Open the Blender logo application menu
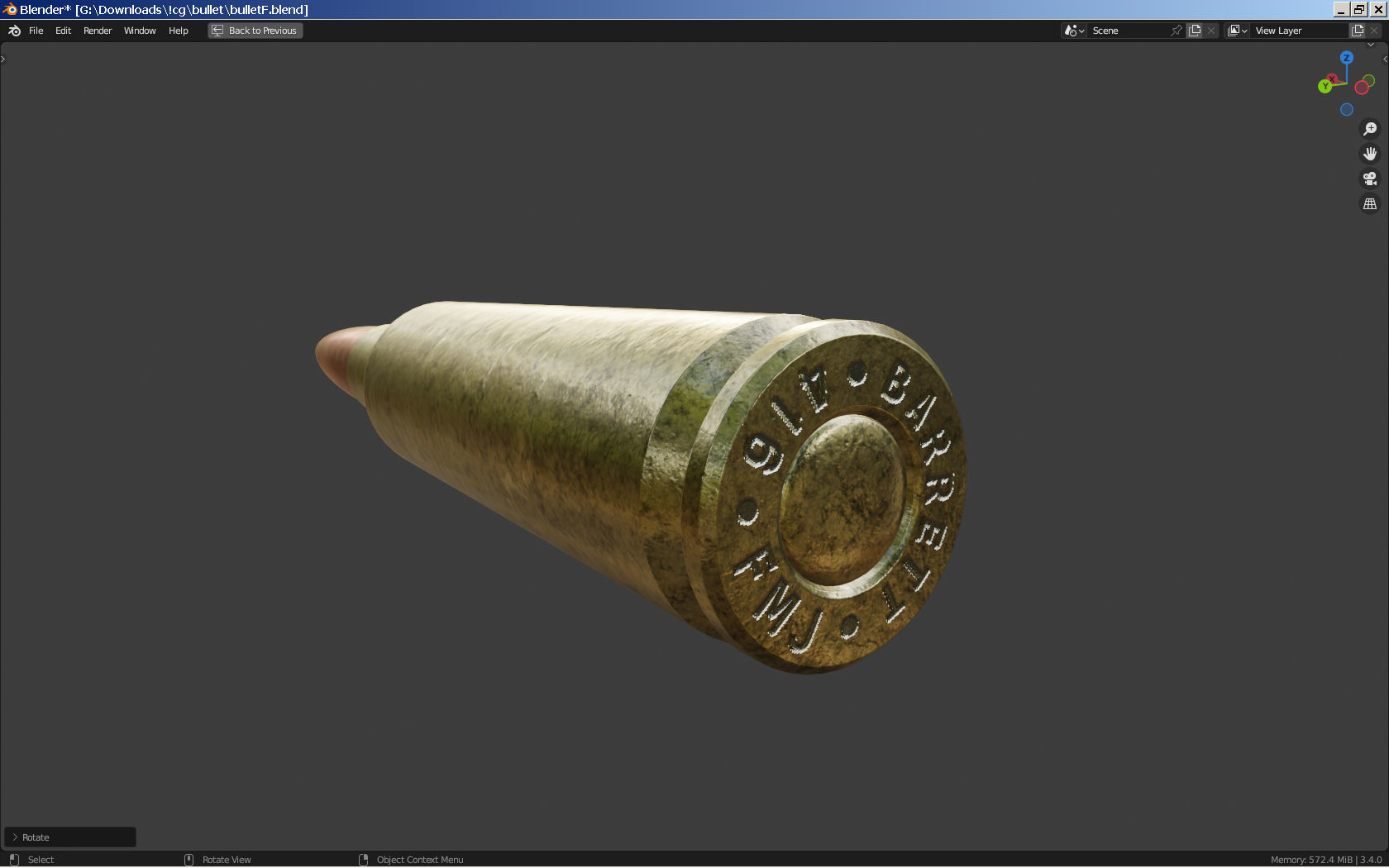Image resolution: width=1389 pixels, height=868 pixels. [14, 31]
